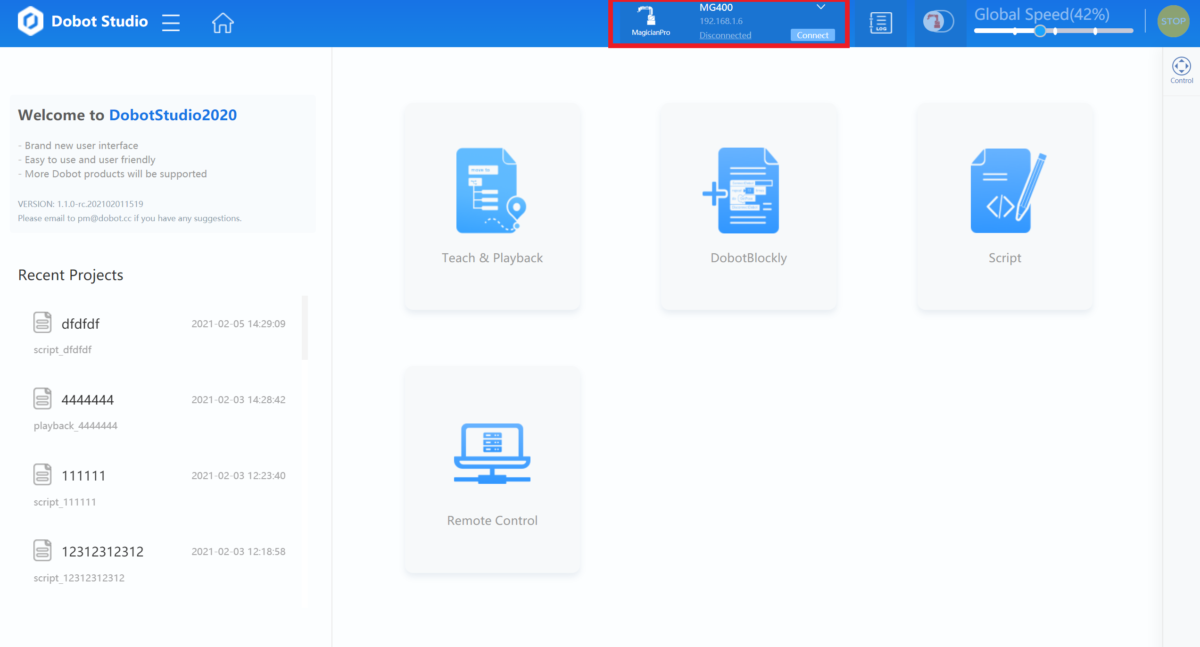This screenshot has height=647, width=1200.
Task: Open the Remote Control module
Action: click(492, 470)
